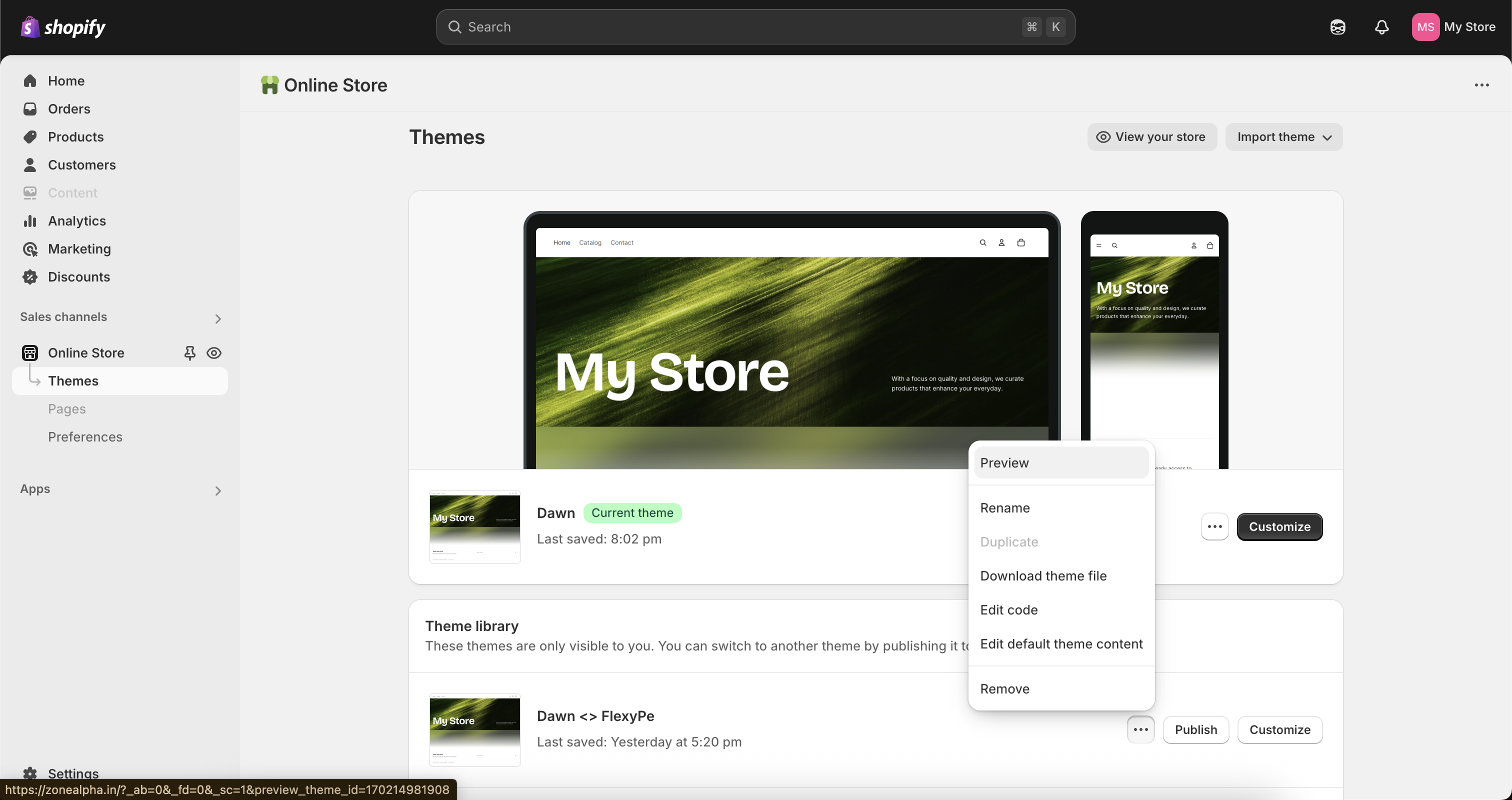Toggle the Dawn theme three-dot menu
This screenshot has height=800, width=1512.
(1214, 526)
